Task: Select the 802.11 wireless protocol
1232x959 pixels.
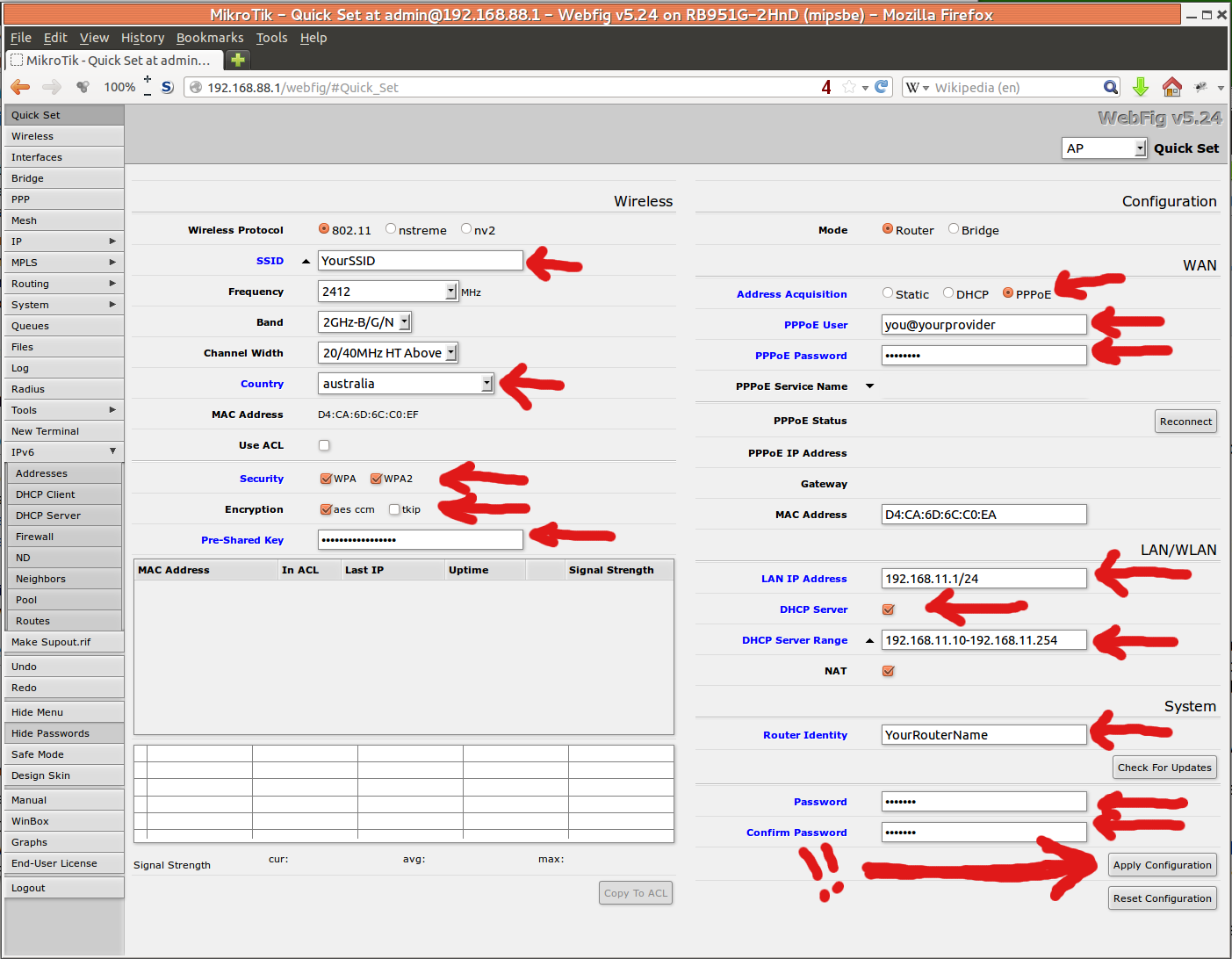Action: pyautogui.click(x=324, y=228)
